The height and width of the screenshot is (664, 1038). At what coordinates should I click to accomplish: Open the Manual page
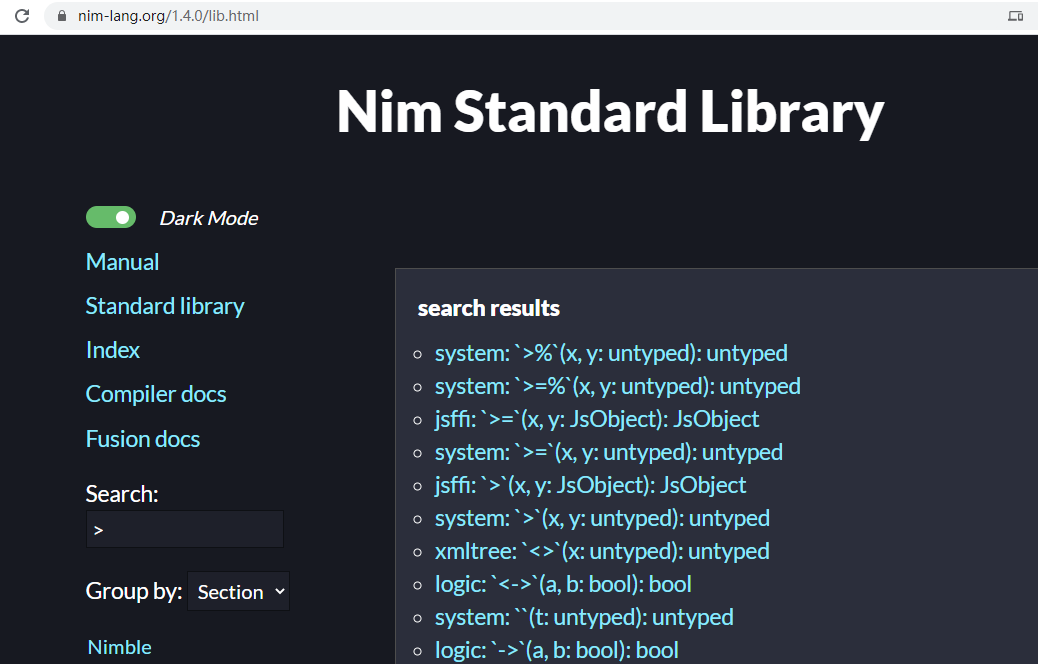(x=122, y=261)
